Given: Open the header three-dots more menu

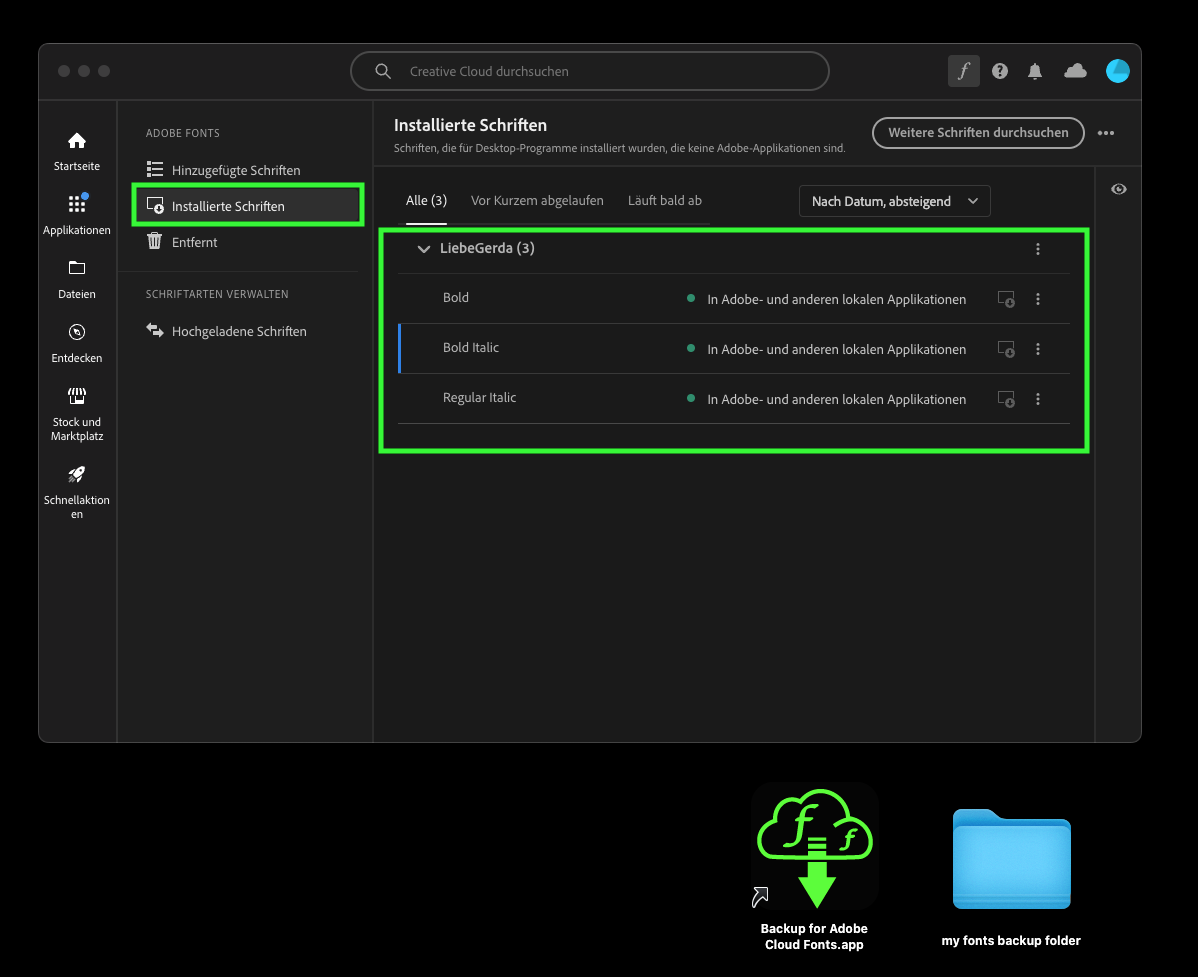Looking at the screenshot, I should point(1106,133).
